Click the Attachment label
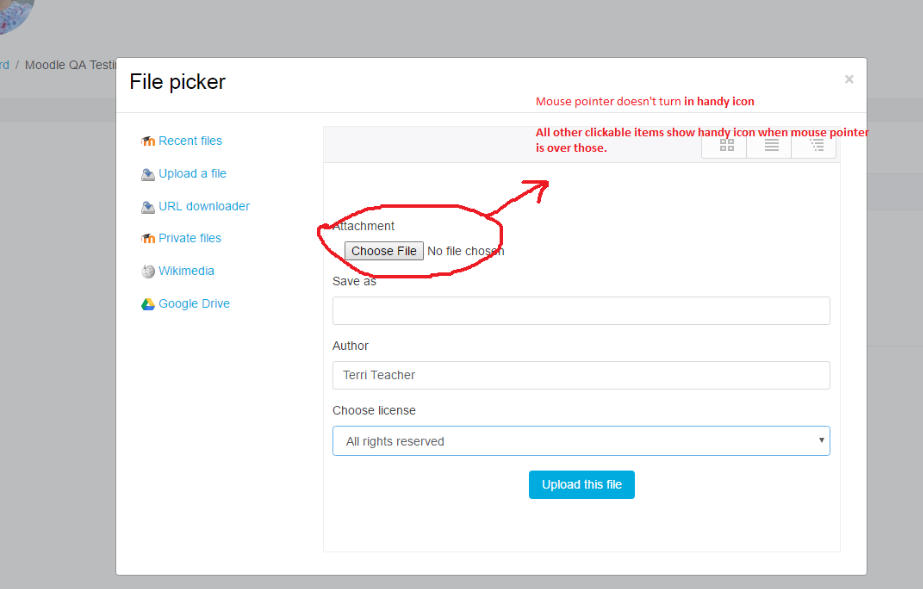The image size is (923, 589). (x=363, y=226)
